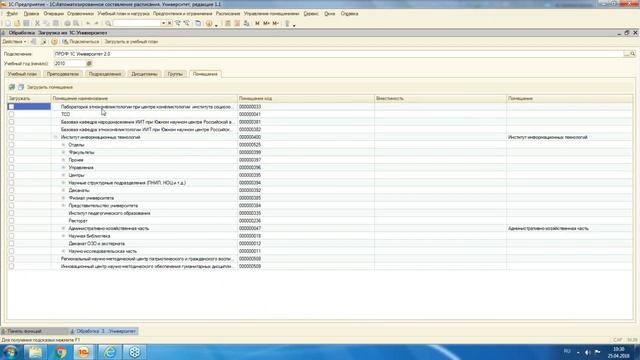640x360 pixels.
Task: Click the Open file icon in the main toolbar
Action: [17, 23]
